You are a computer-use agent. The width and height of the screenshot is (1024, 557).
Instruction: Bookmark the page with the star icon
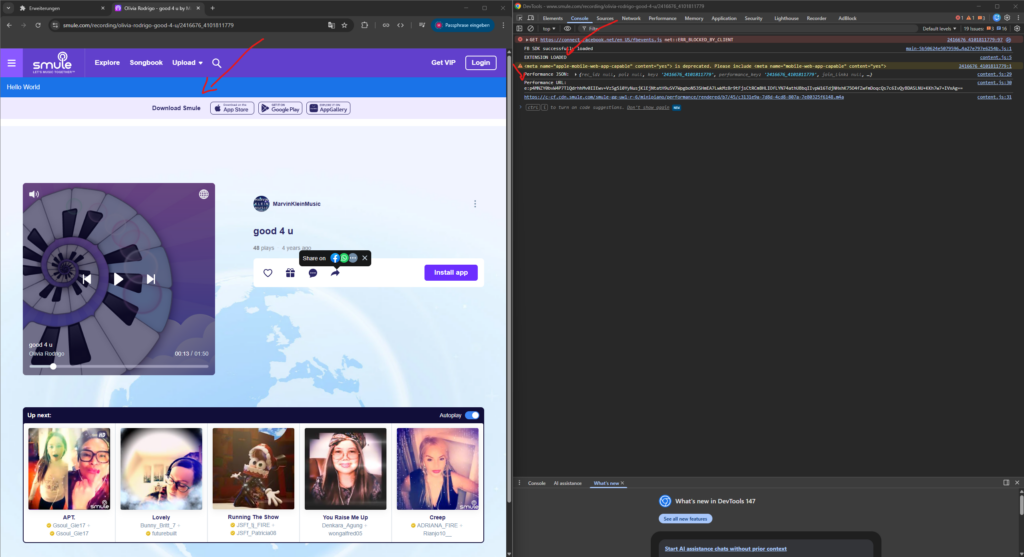click(x=346, y=25)
